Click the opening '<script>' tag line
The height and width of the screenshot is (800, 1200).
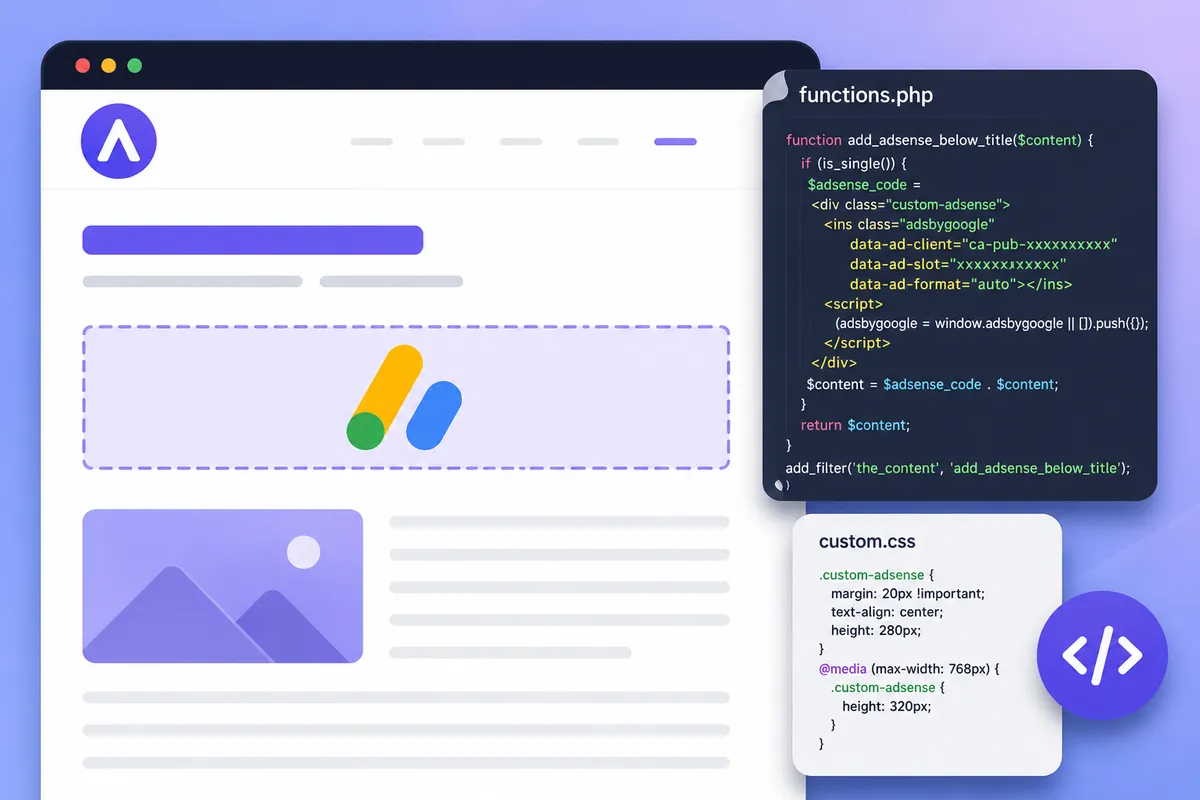(x=853, y=304)
